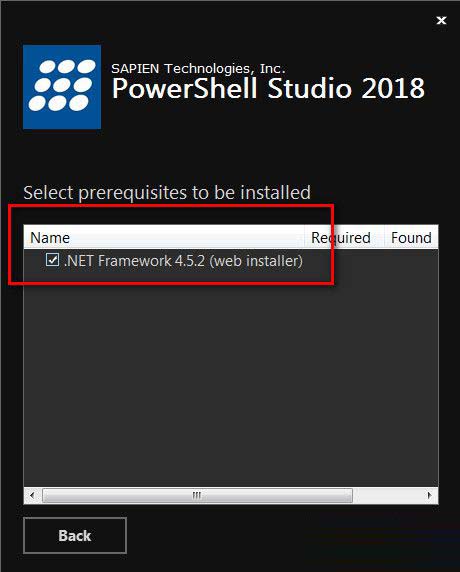Click the SAPIEN Technologies, Inc. text
Image resolution: width=460 pixels, height=572 pixels.
pyautogui.click(x=198, y=68)
